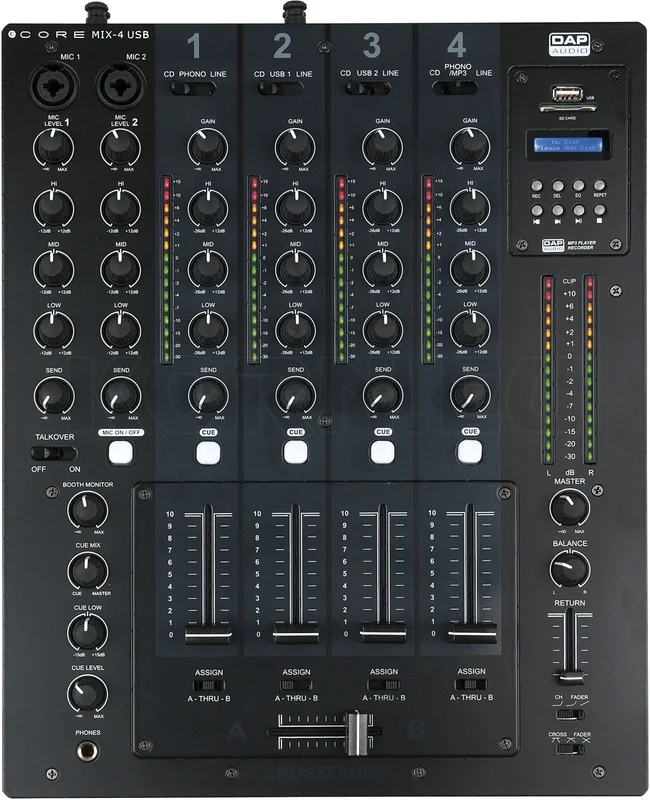Select the channel 4 CUE button
Image resolution: width=650 pixels, height=800 pixels.
click(x=470, y=452)
